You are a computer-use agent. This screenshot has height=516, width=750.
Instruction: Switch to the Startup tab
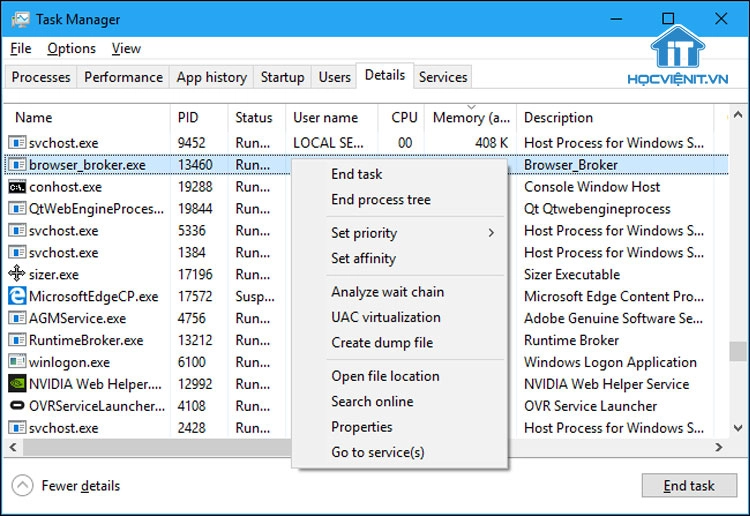click(282, 77)
